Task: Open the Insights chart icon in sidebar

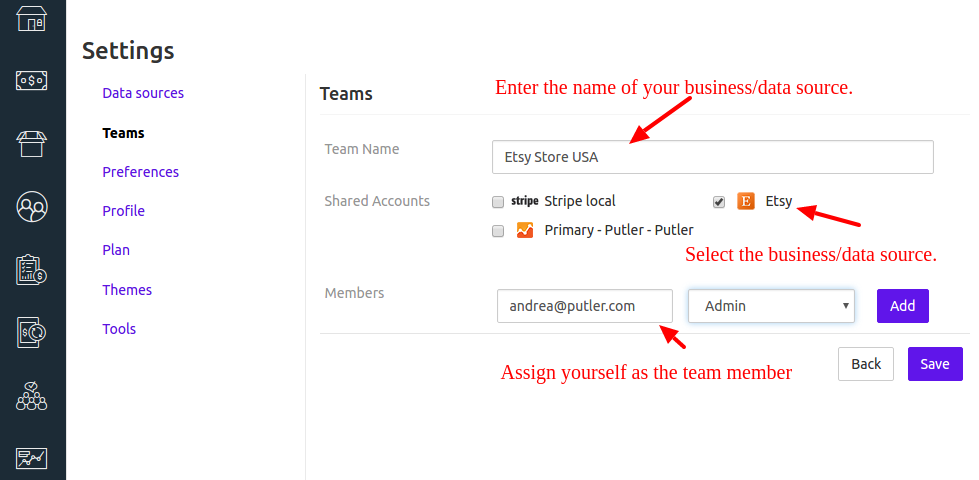Action: [x=32, y=459]
